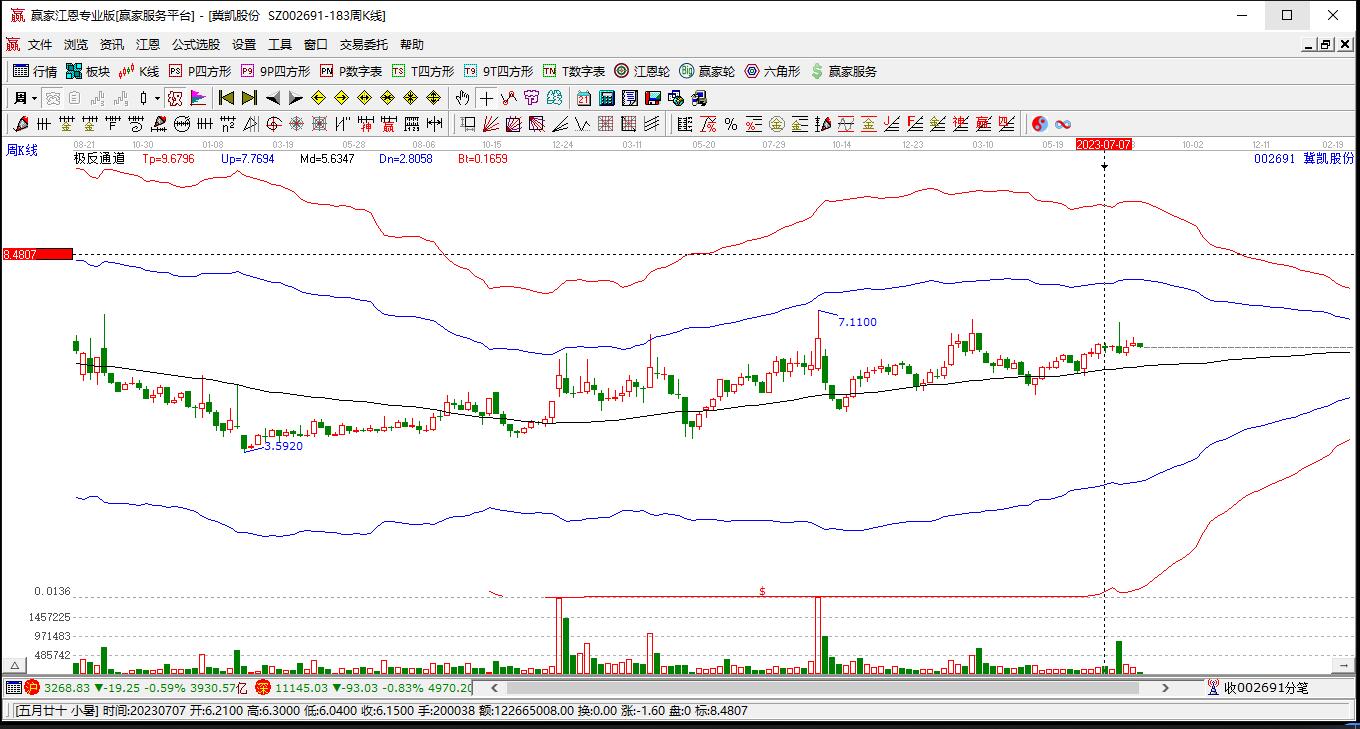The image size is (1360, 729).
Task: Open the calculator icon in toolbar
Action: click(x=607, y=98)
